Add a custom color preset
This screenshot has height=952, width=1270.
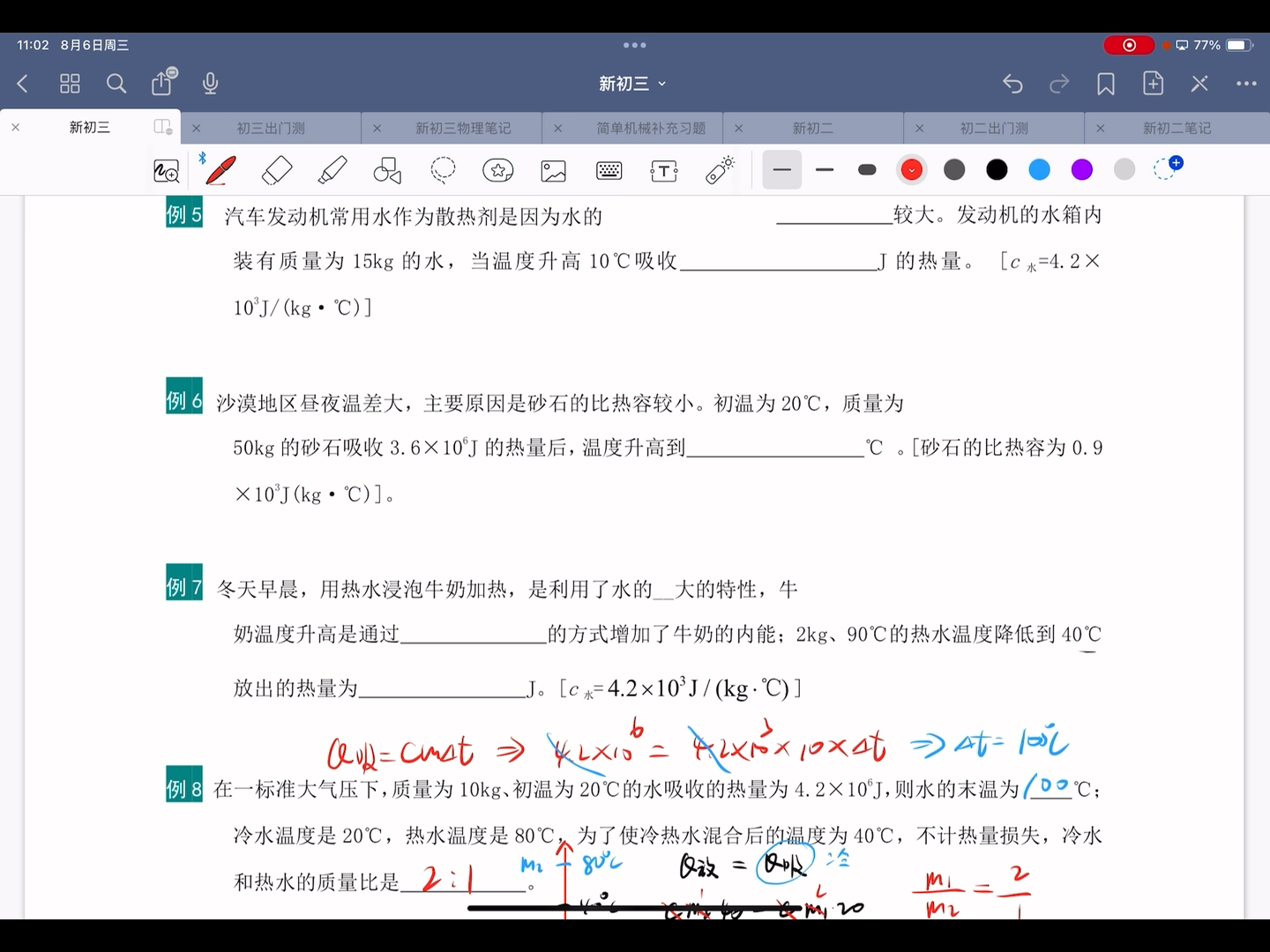click(1168, 168)
